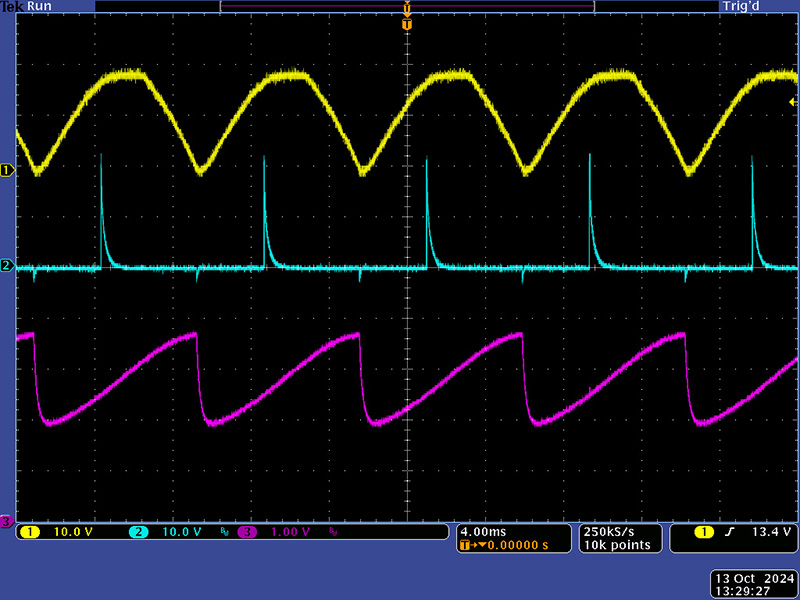
Task: Click the channel 2 bandwidth limit icon
Action: point(223,533)
